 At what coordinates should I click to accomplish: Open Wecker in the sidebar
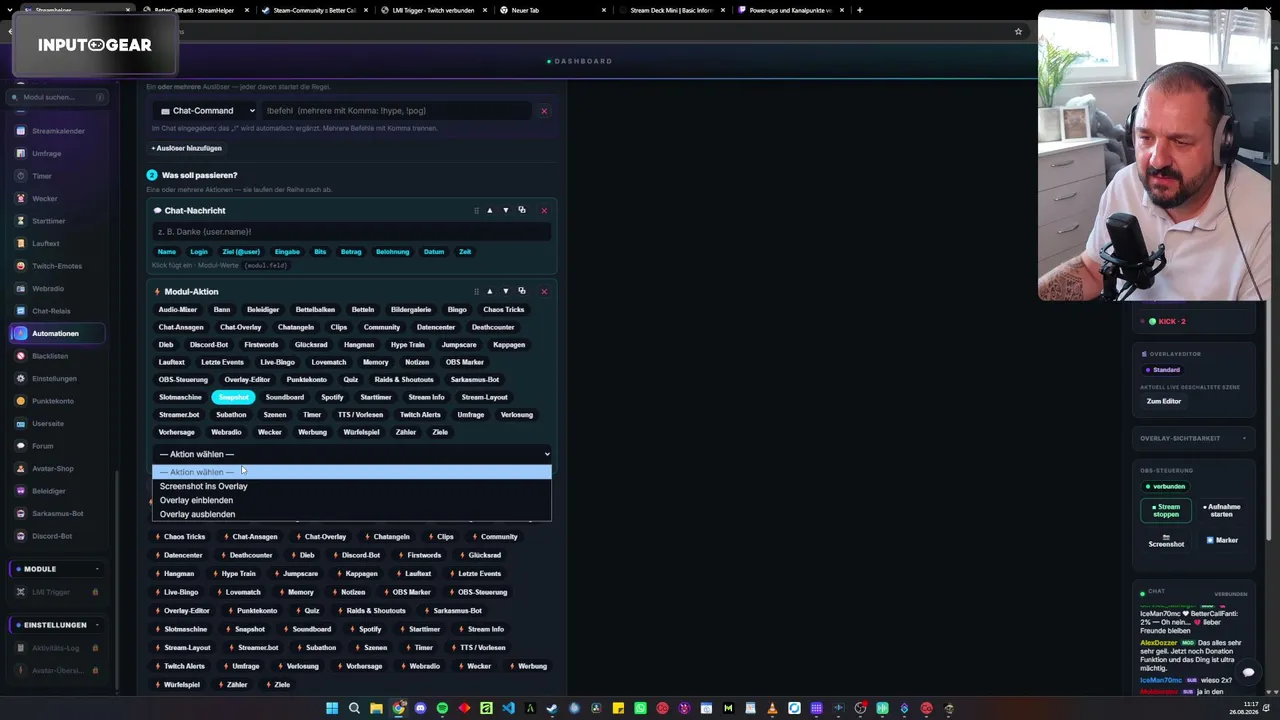coord(45,198)
